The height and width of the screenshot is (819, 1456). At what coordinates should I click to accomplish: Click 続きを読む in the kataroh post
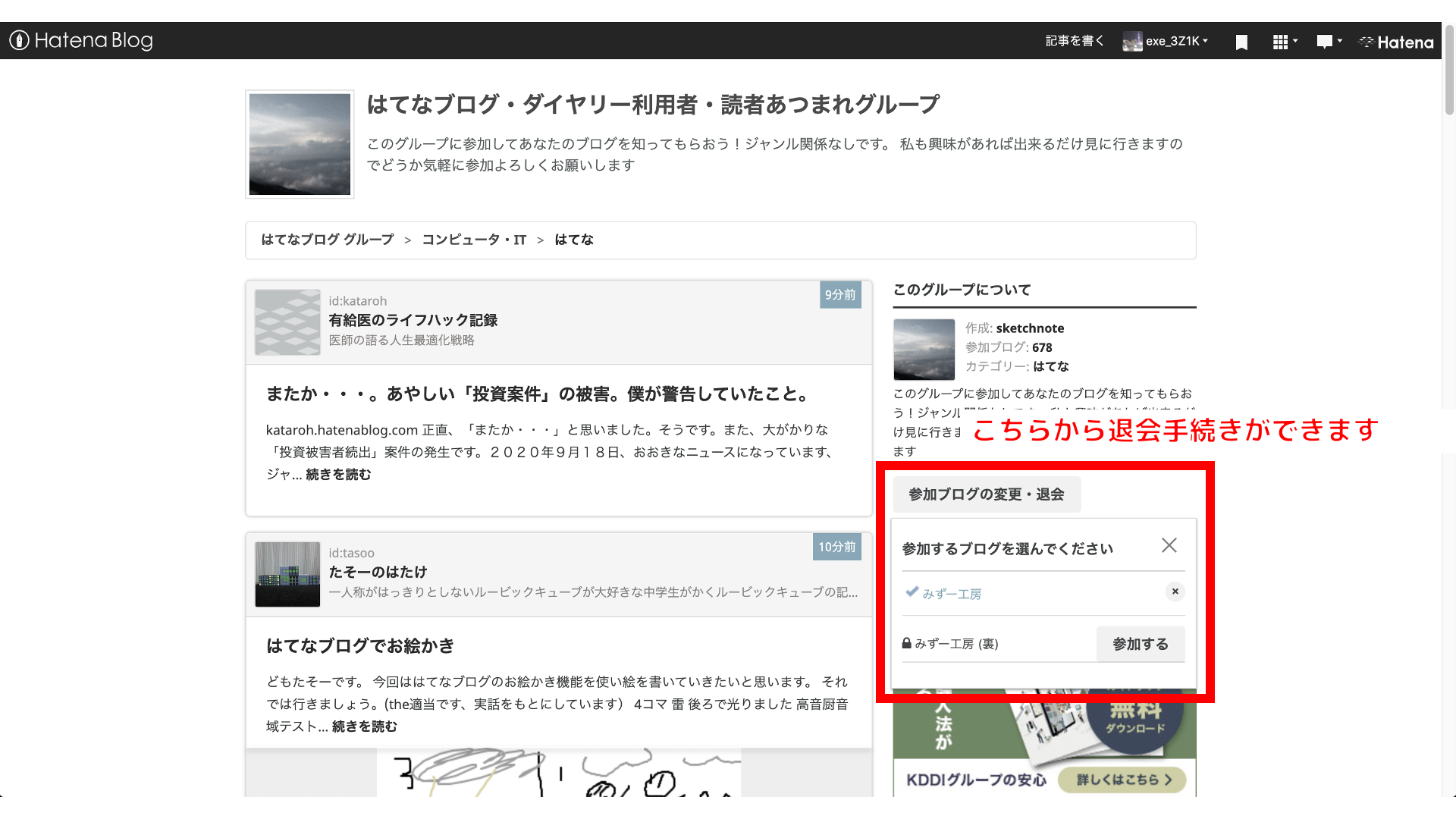(x=338, y=475)
